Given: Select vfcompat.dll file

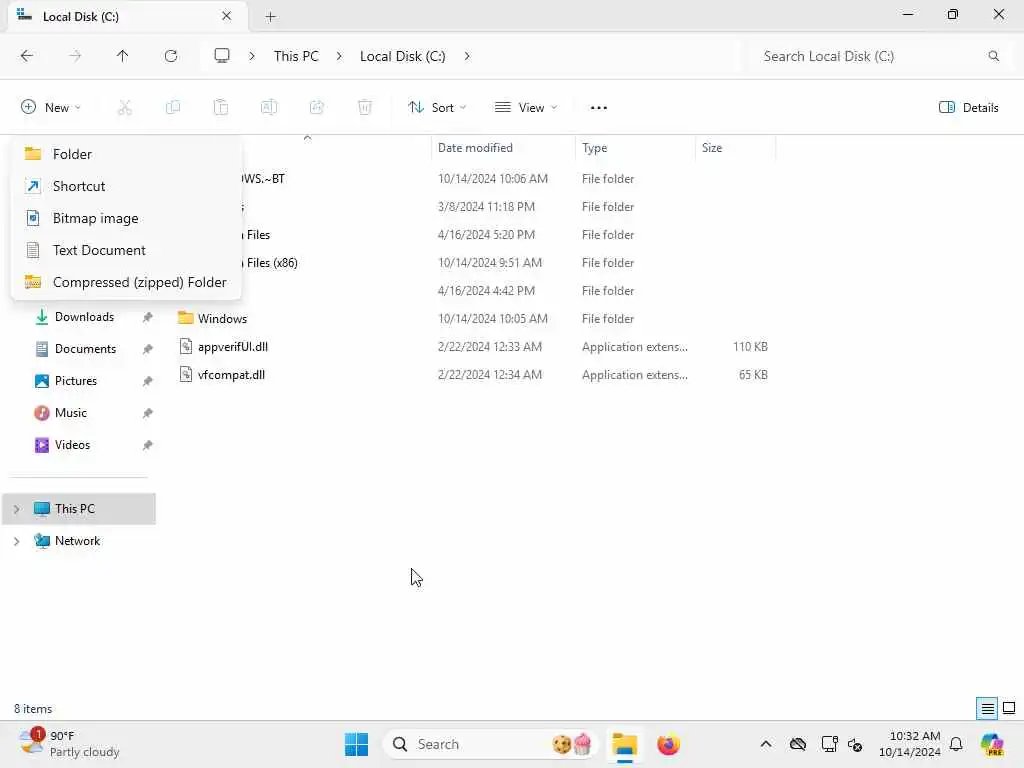Looking at the screenshot, I should coord(231,375).
